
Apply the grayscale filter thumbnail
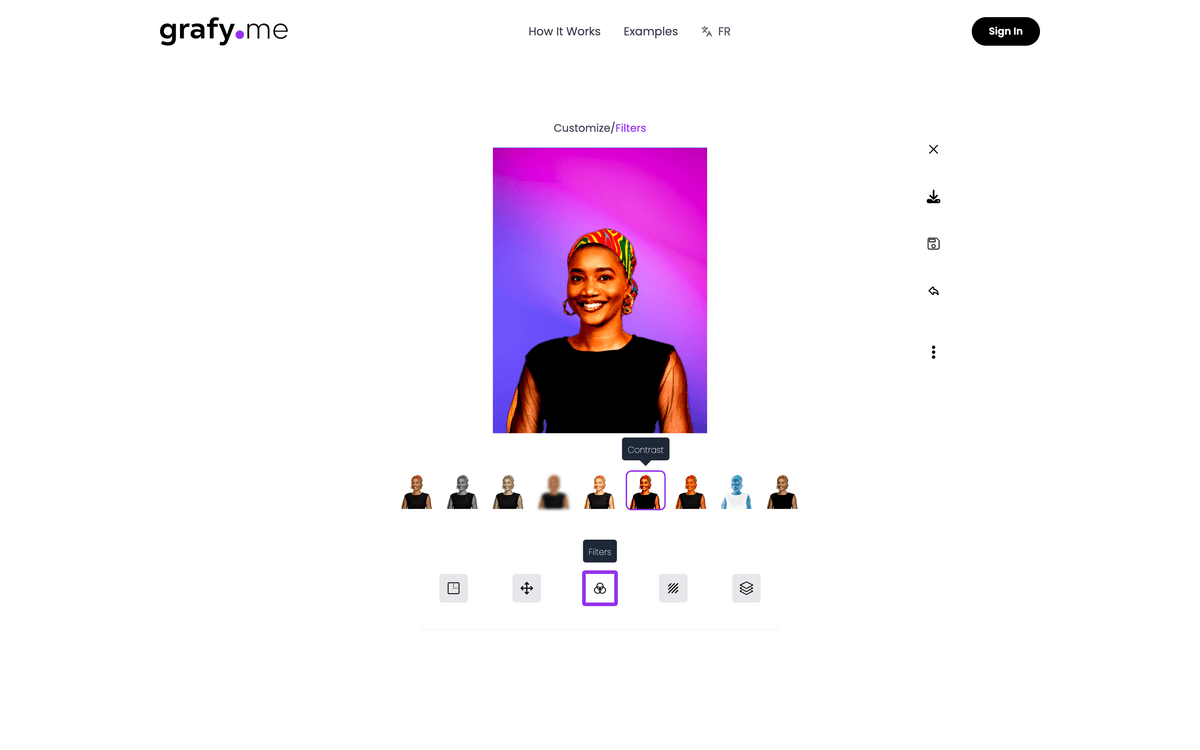tap(462, 491)
